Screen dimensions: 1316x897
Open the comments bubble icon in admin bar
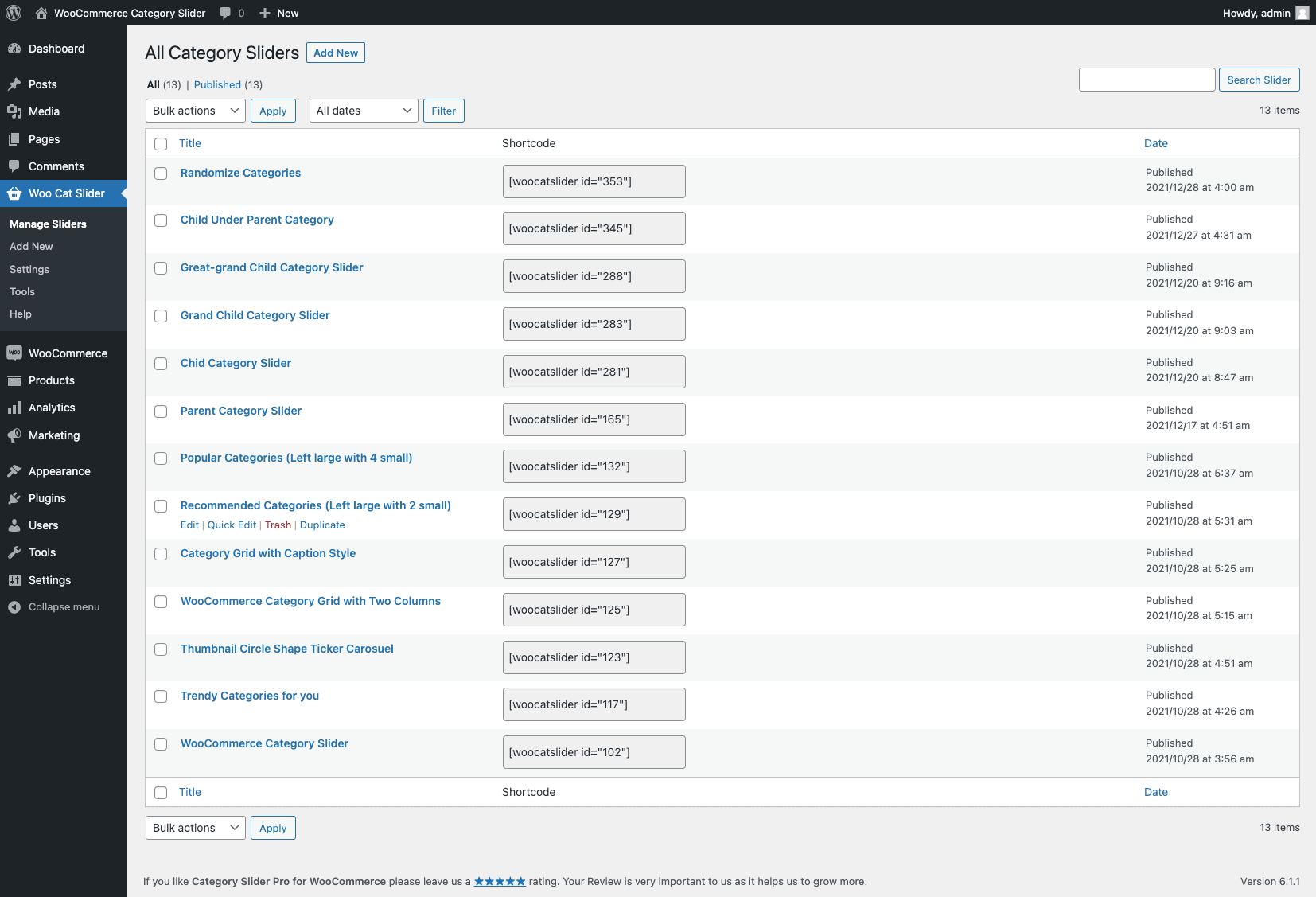pos(226,13)
